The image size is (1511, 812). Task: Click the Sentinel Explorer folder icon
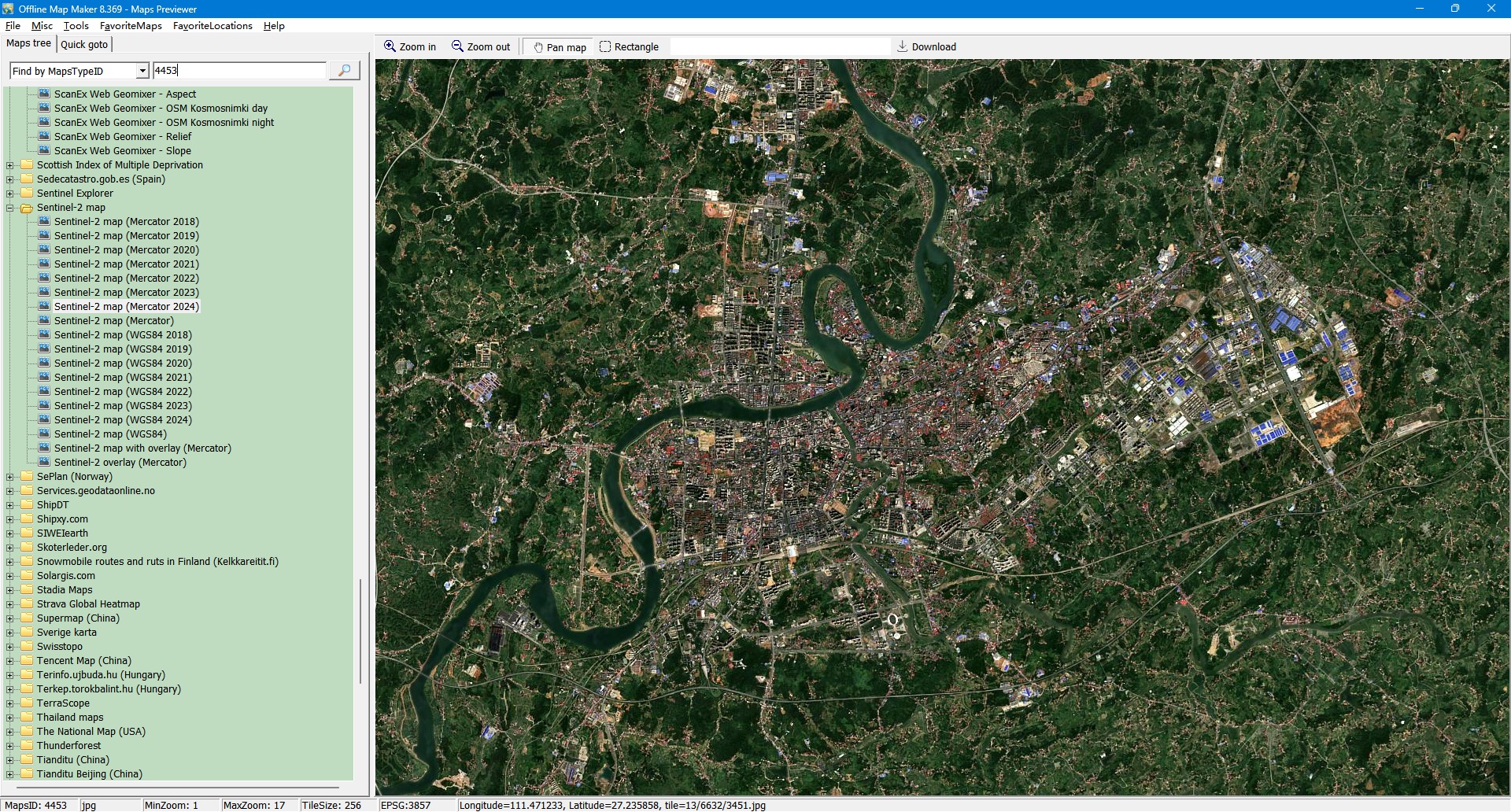click(x=27, y=194)
